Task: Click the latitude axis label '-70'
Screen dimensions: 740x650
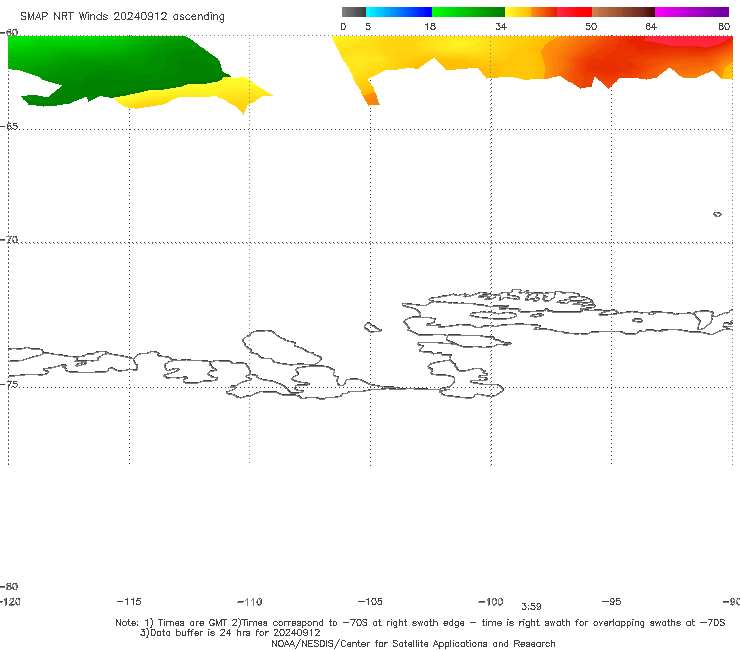Action: 9,239
